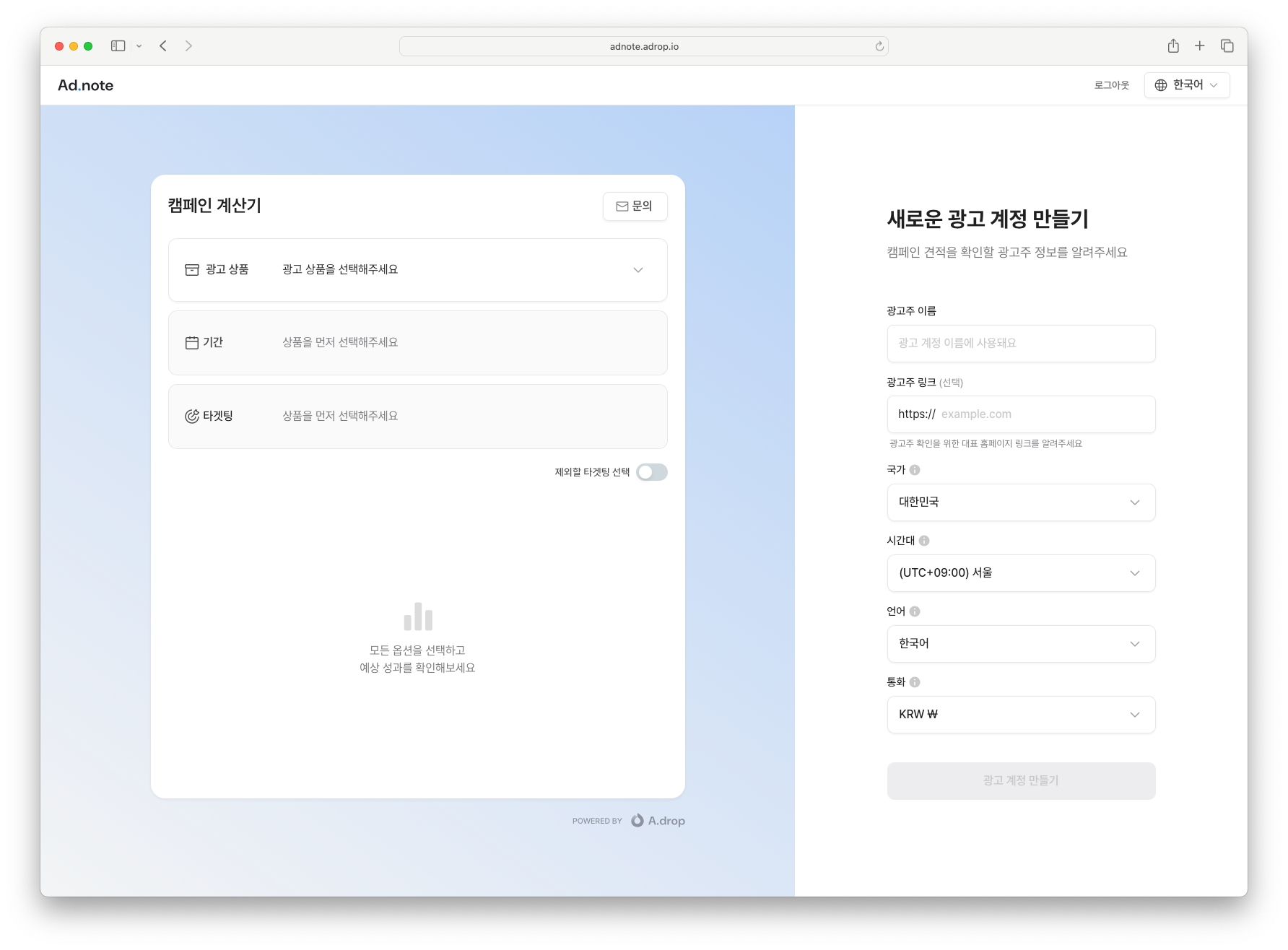
Task: Click 로그아웃 in the top header
Action: click(x=1111, y=85)
